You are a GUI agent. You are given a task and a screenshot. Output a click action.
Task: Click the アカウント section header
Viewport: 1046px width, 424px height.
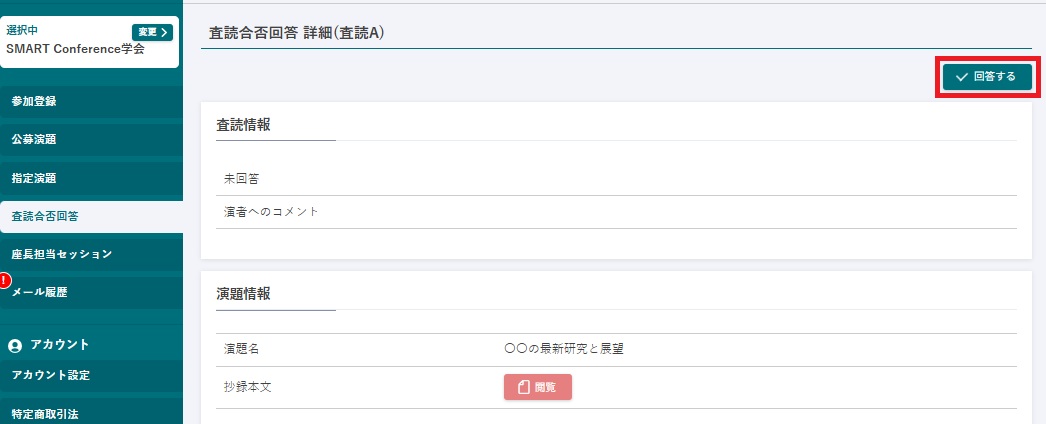coord(61,345)
